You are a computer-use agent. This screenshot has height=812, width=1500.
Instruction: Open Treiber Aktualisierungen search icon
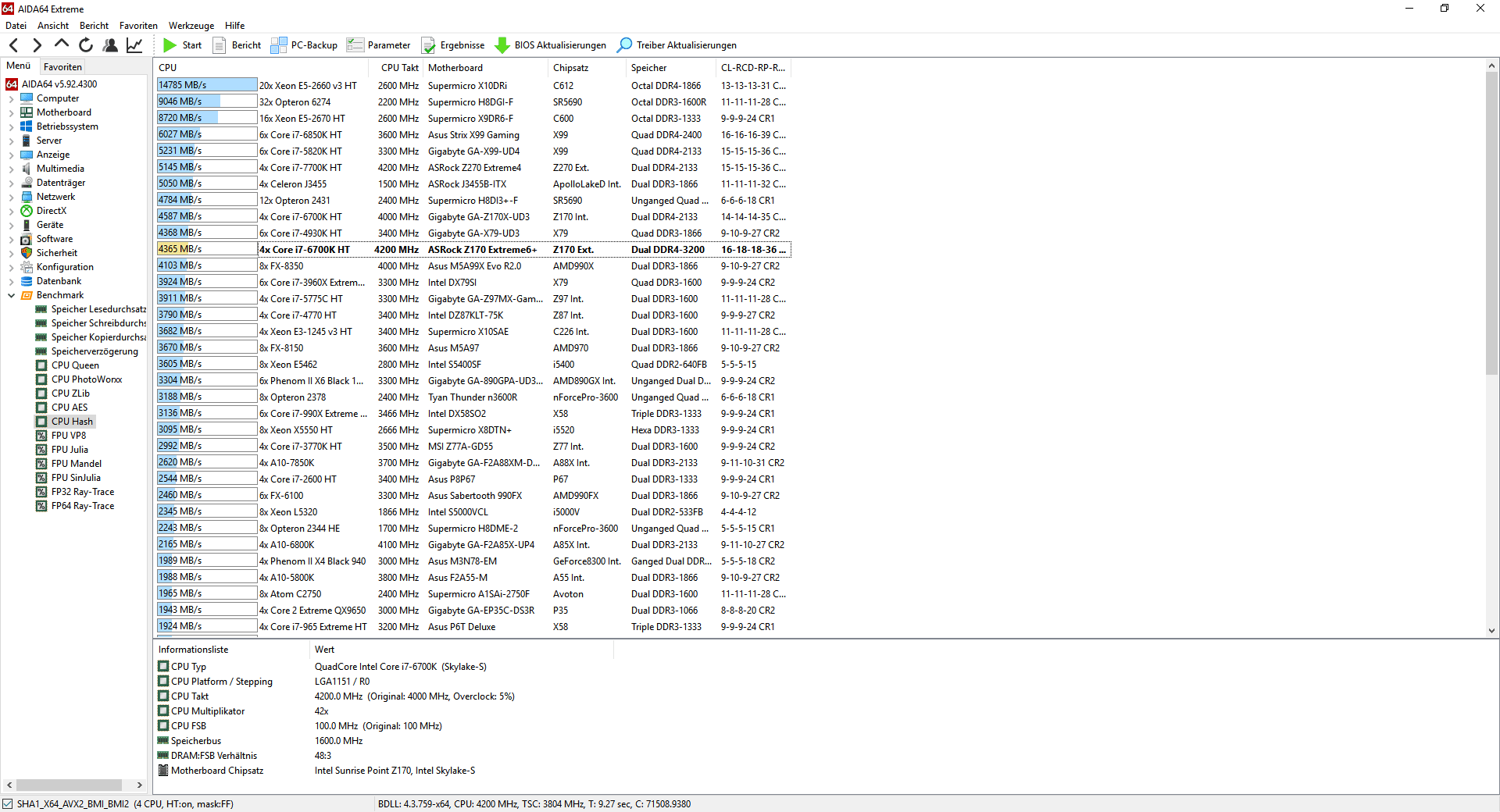(x=624, y=45)
